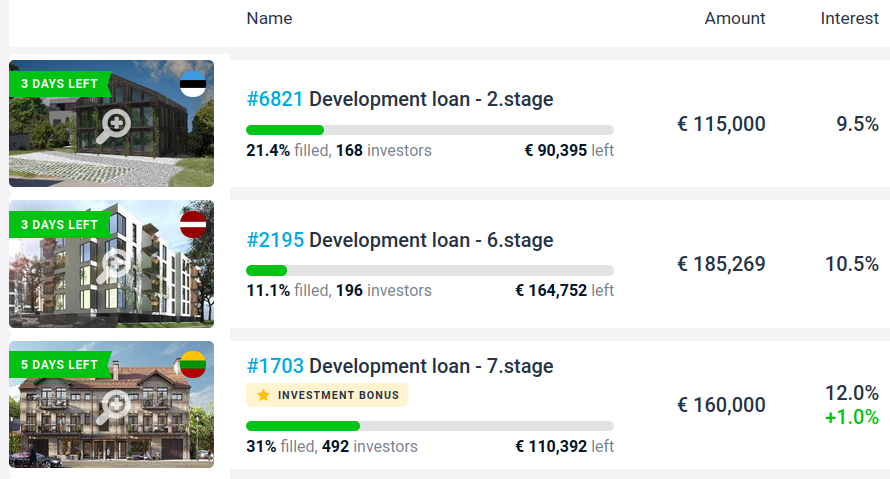The image size is (890, 479).
Task: Click the Latvian flag icon on the second listing
Action: pyautogui.click(x=193, y=224)
